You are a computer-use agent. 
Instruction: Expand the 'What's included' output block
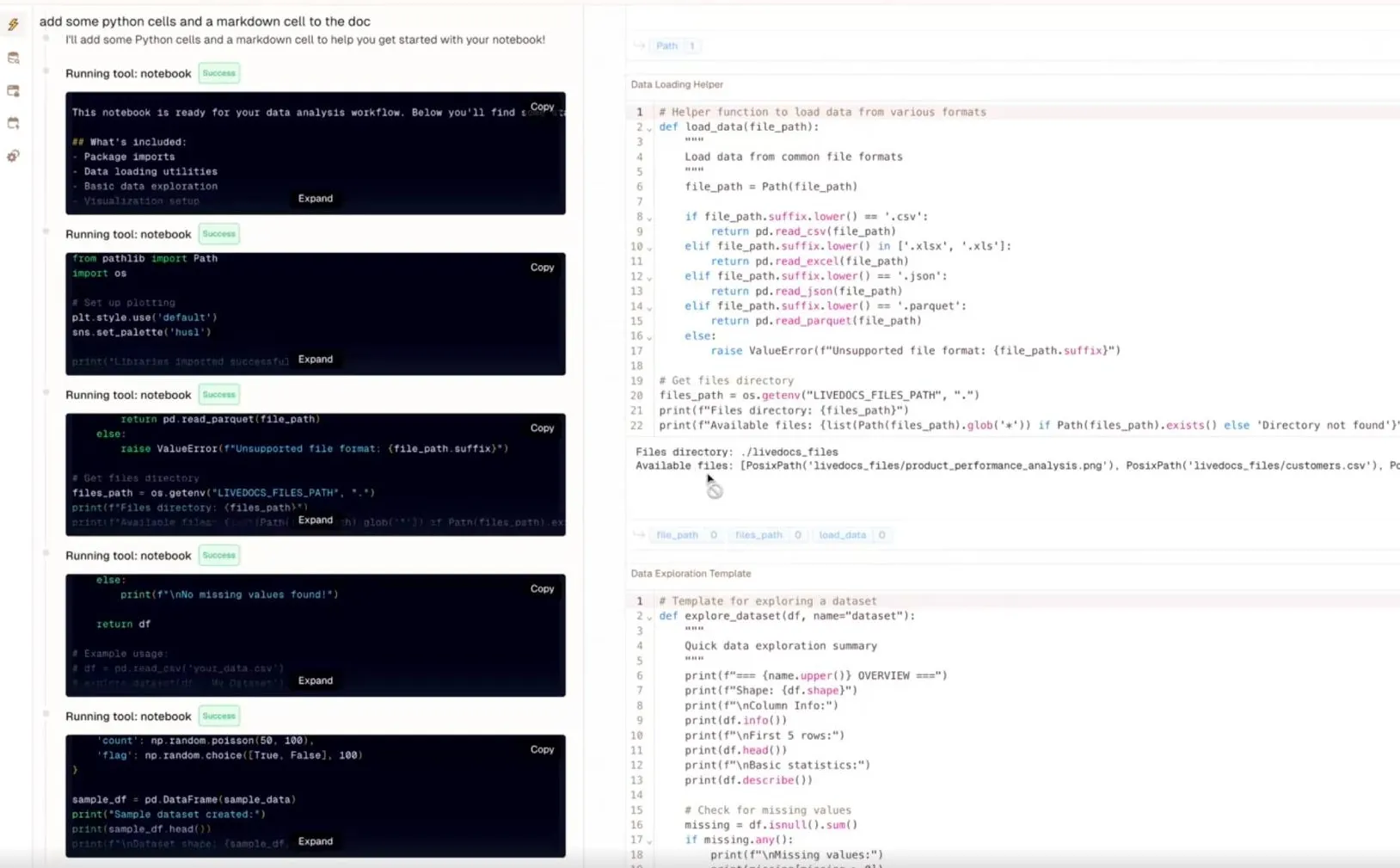[x=315, y=199]
